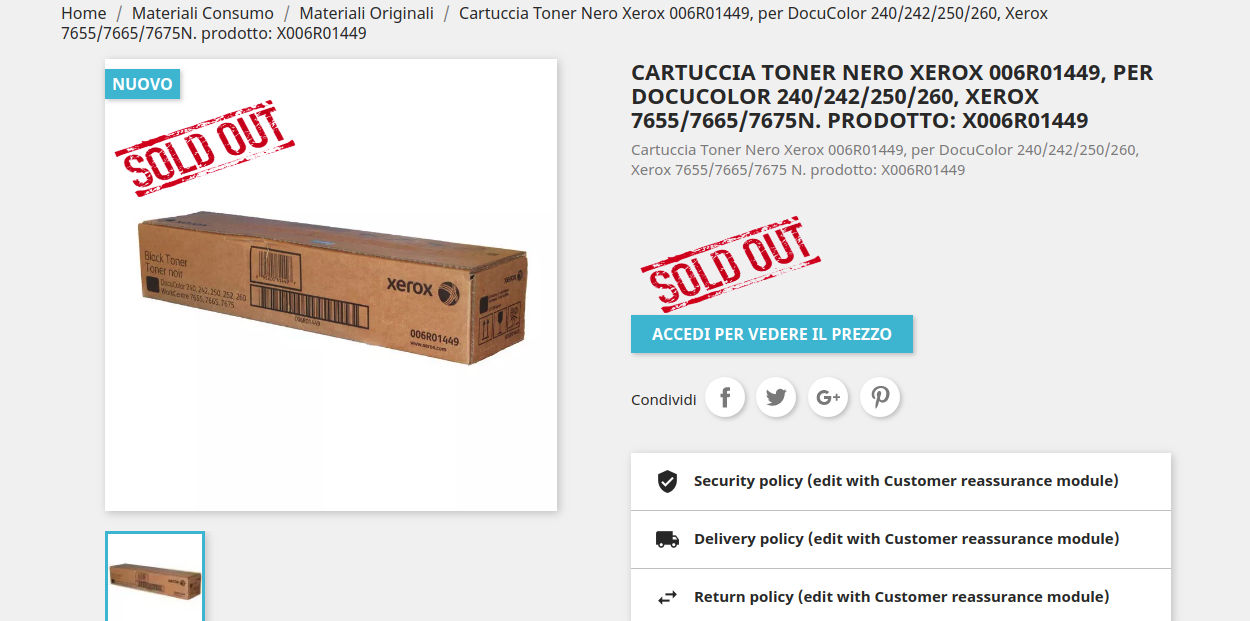This screenshot has width=1250, height=621.
Task: Open Materiali Originali breadcrumb
Action: [x=366, y=14]
